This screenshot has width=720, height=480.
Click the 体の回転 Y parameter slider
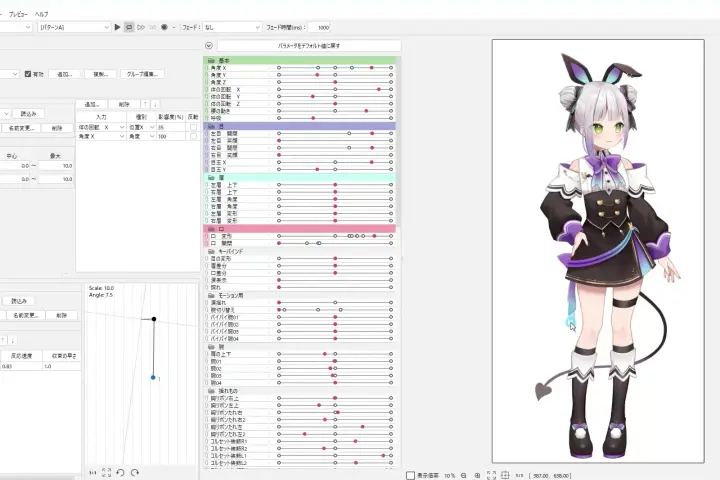335,96
